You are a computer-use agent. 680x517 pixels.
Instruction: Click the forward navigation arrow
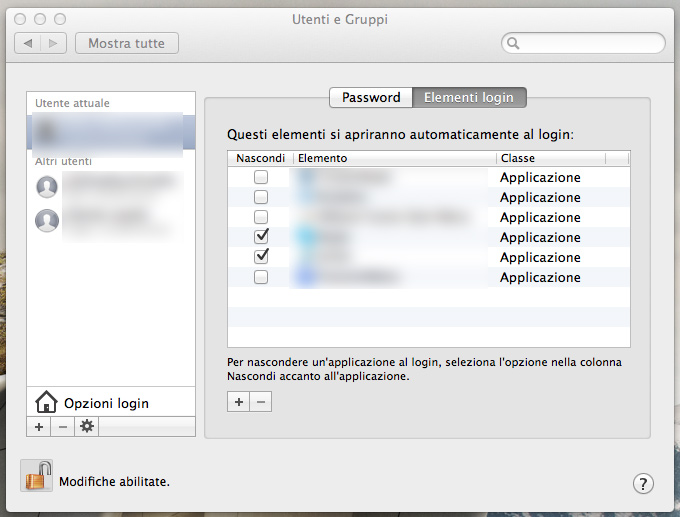[53, 43]
